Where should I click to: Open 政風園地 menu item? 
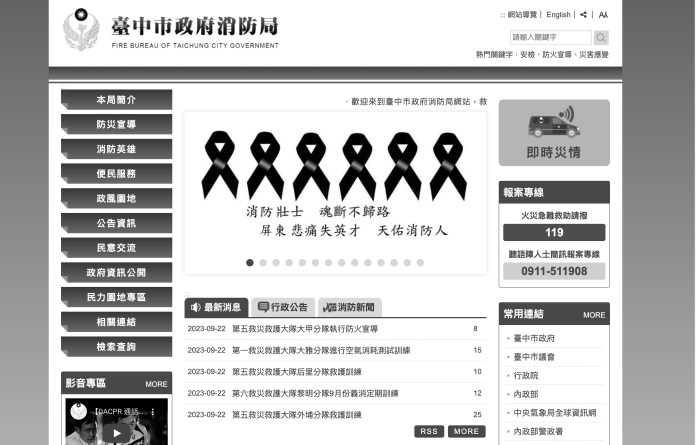tap(116, 198)
